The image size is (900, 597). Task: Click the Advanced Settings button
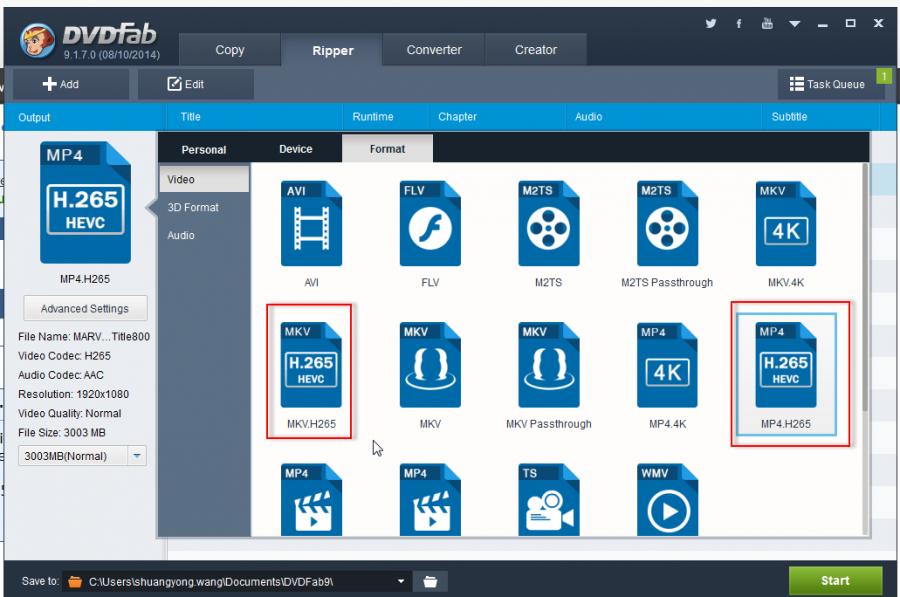(84, 309)
